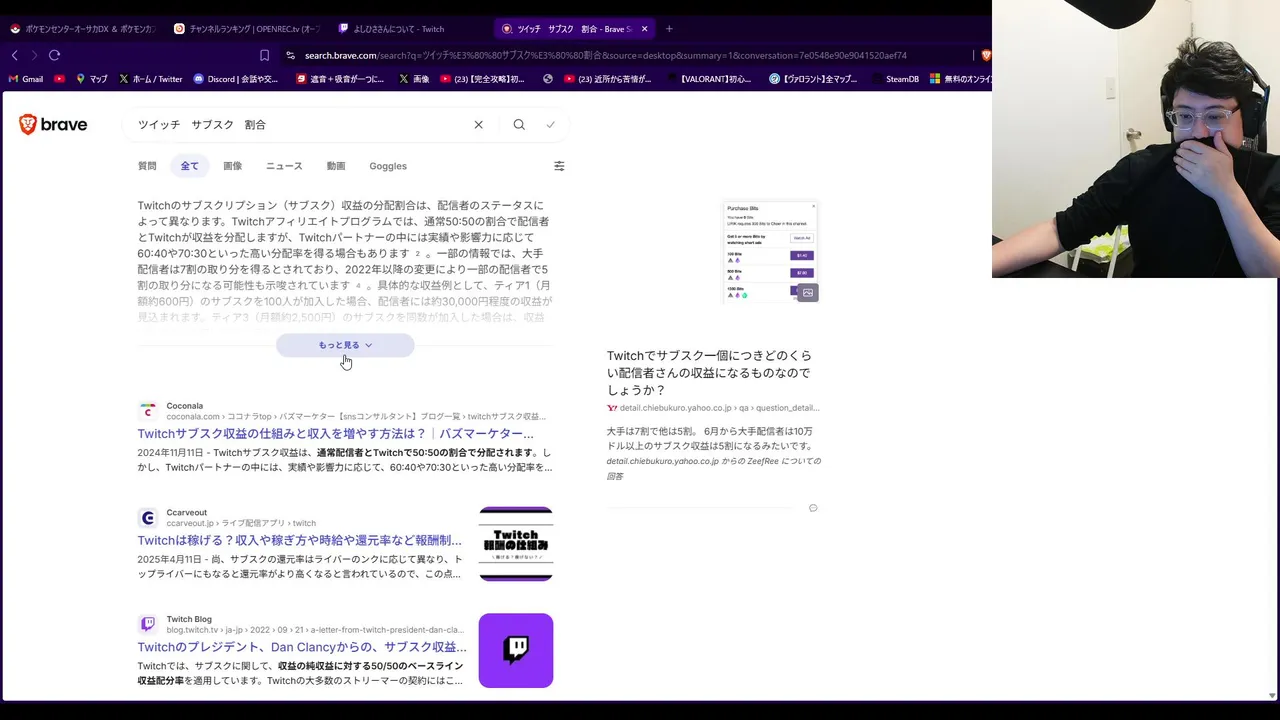The height and width of the screenshot is (720, 1280).
Task: Click Brave Shields icon in address bar
Action: [x=985, y=55]
